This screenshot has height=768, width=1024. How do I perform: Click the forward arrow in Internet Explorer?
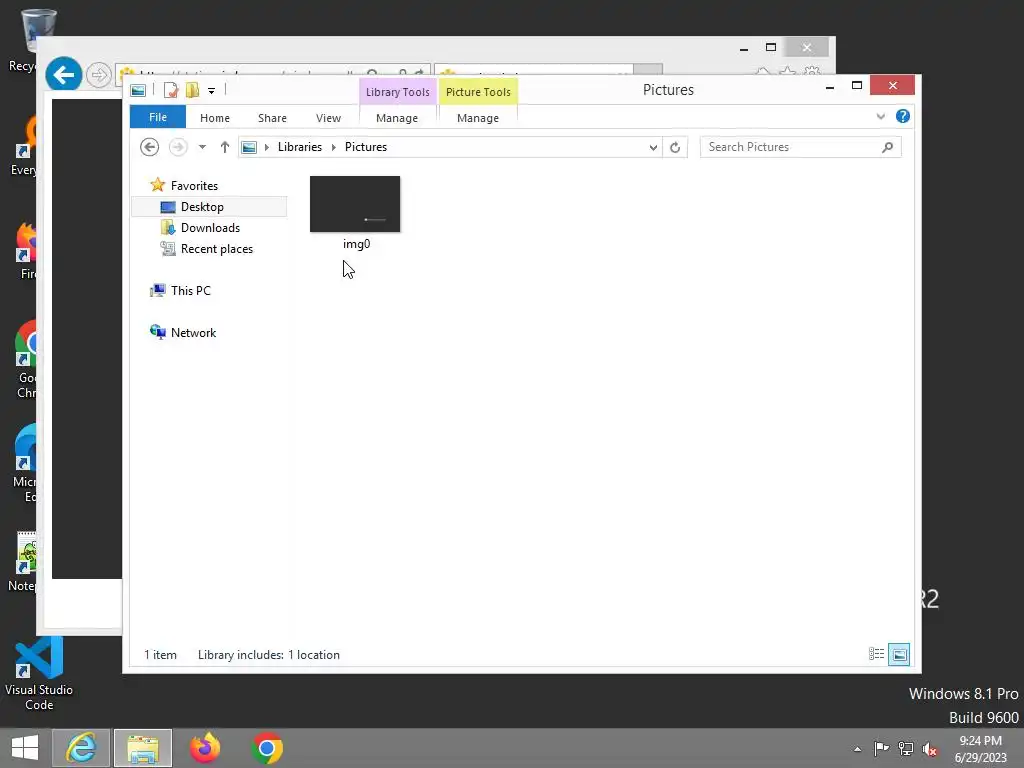(x=99, y=76)
